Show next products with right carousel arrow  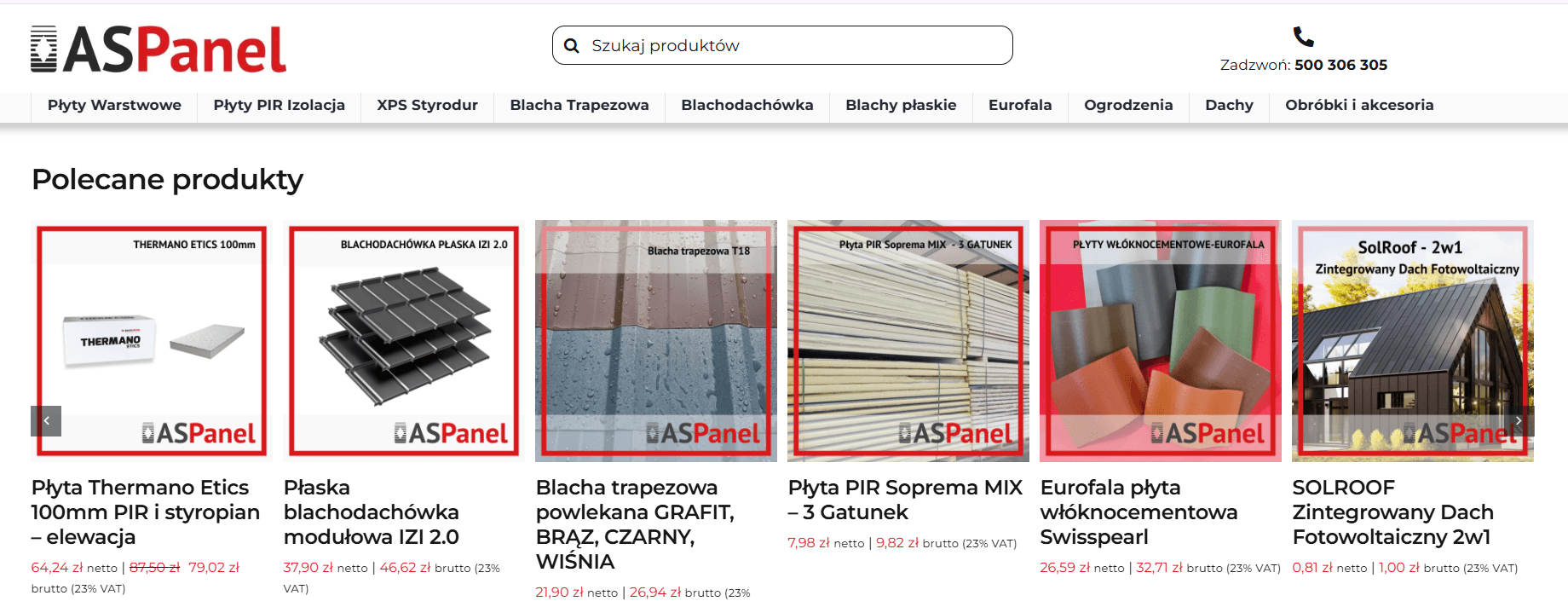pos(1519,421)
